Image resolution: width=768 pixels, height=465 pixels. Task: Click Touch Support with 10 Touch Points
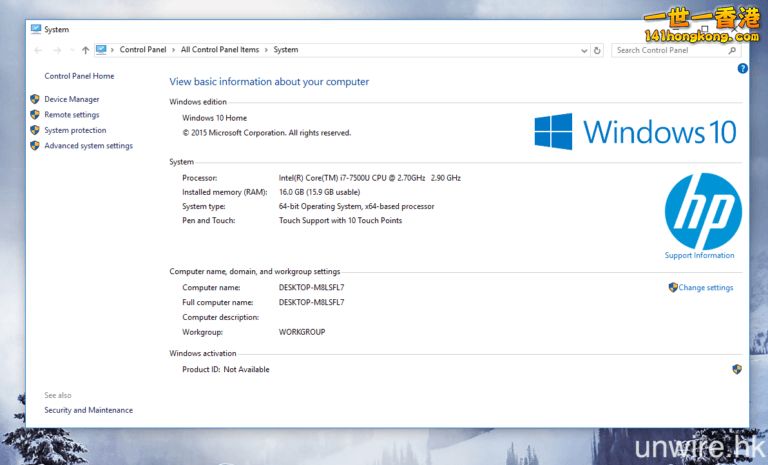[x=340, y=220]
